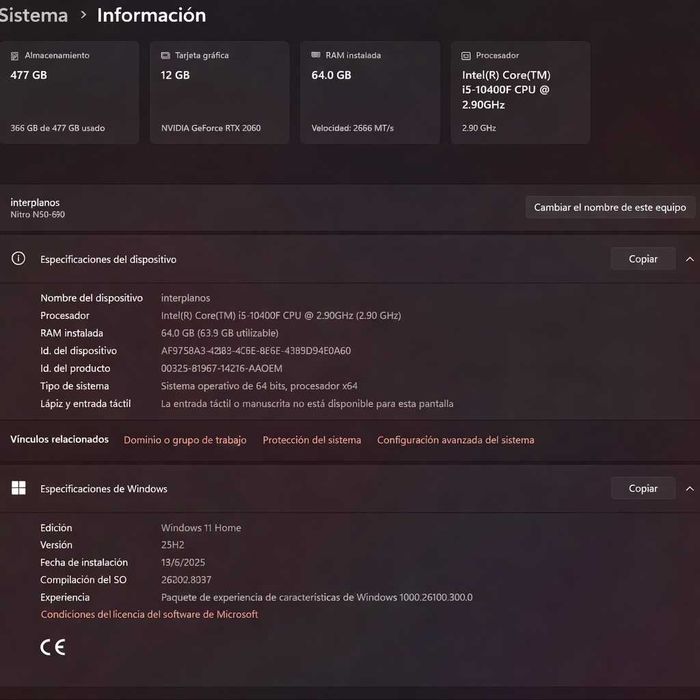Open Protección del sistema link
700x700 pixels.
click(x=312, y=440)
